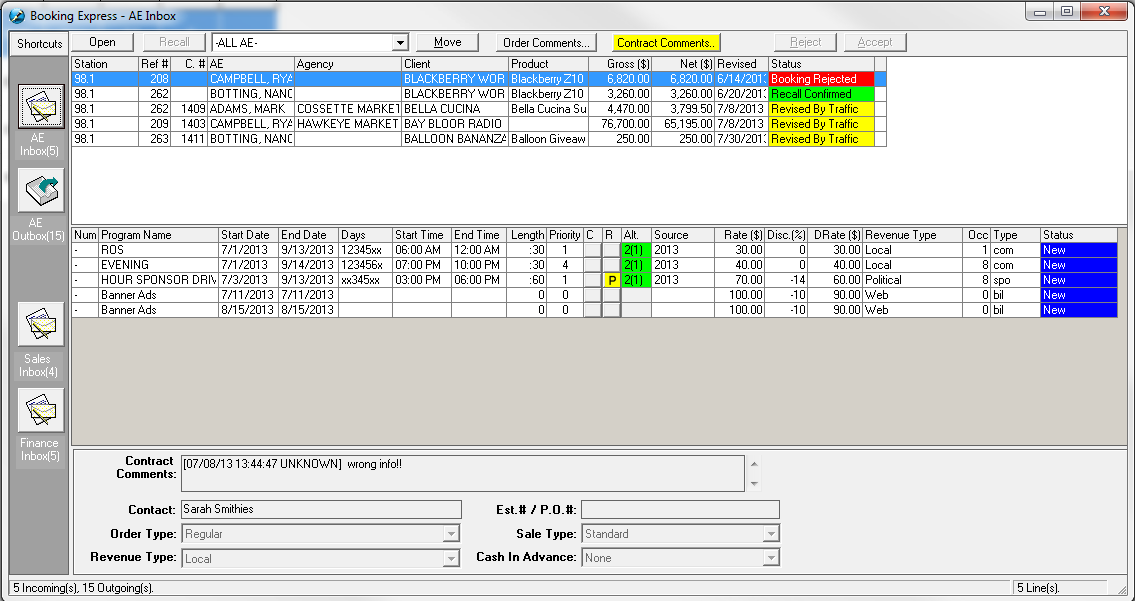The image size is (1135, 601).
Task: Click the yellow Contract Comments button
Action: tap(665, 43)
